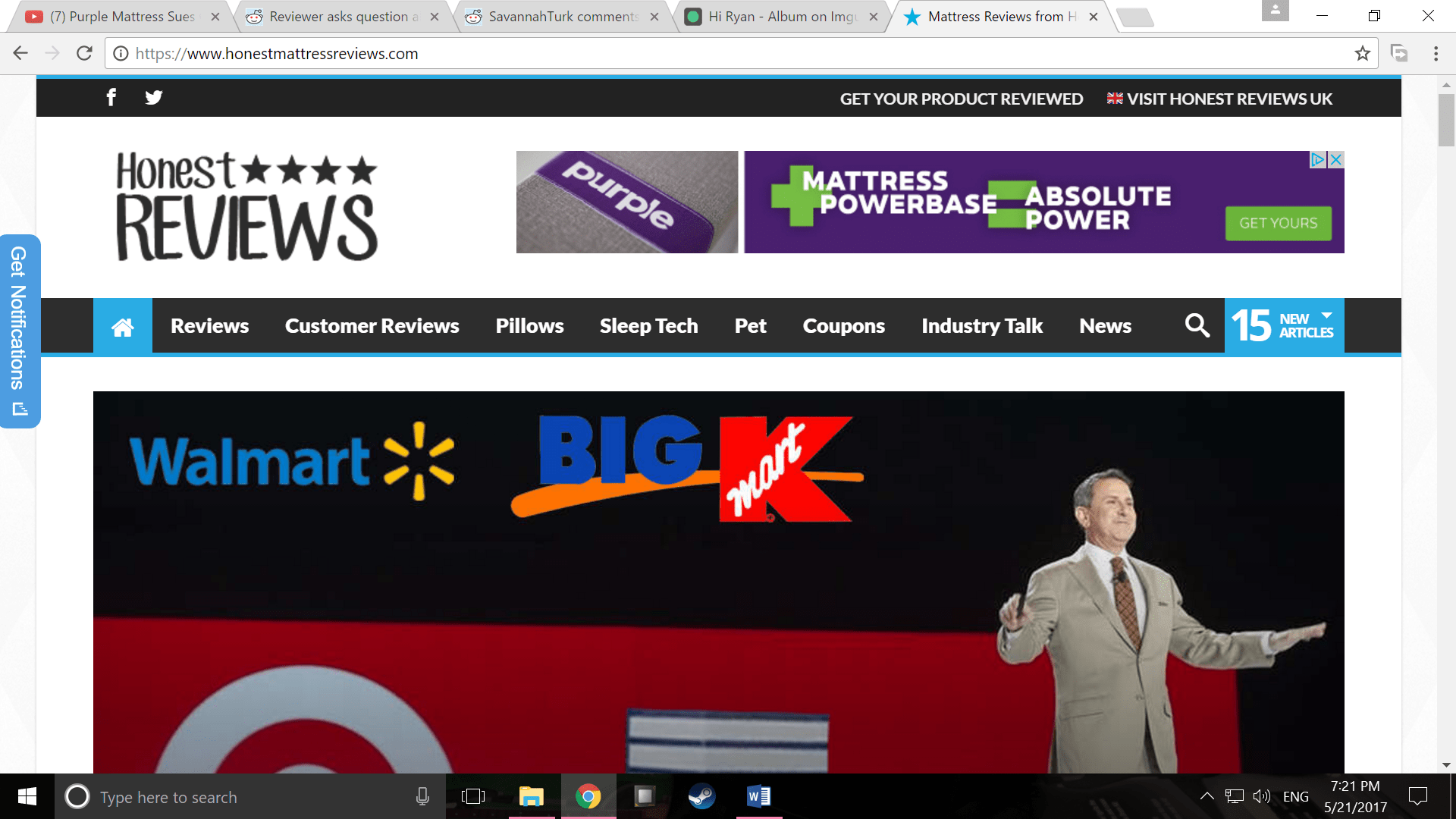Open the Get Notifications side panel
The image size is (1456, 819).
tap(20, 330)
